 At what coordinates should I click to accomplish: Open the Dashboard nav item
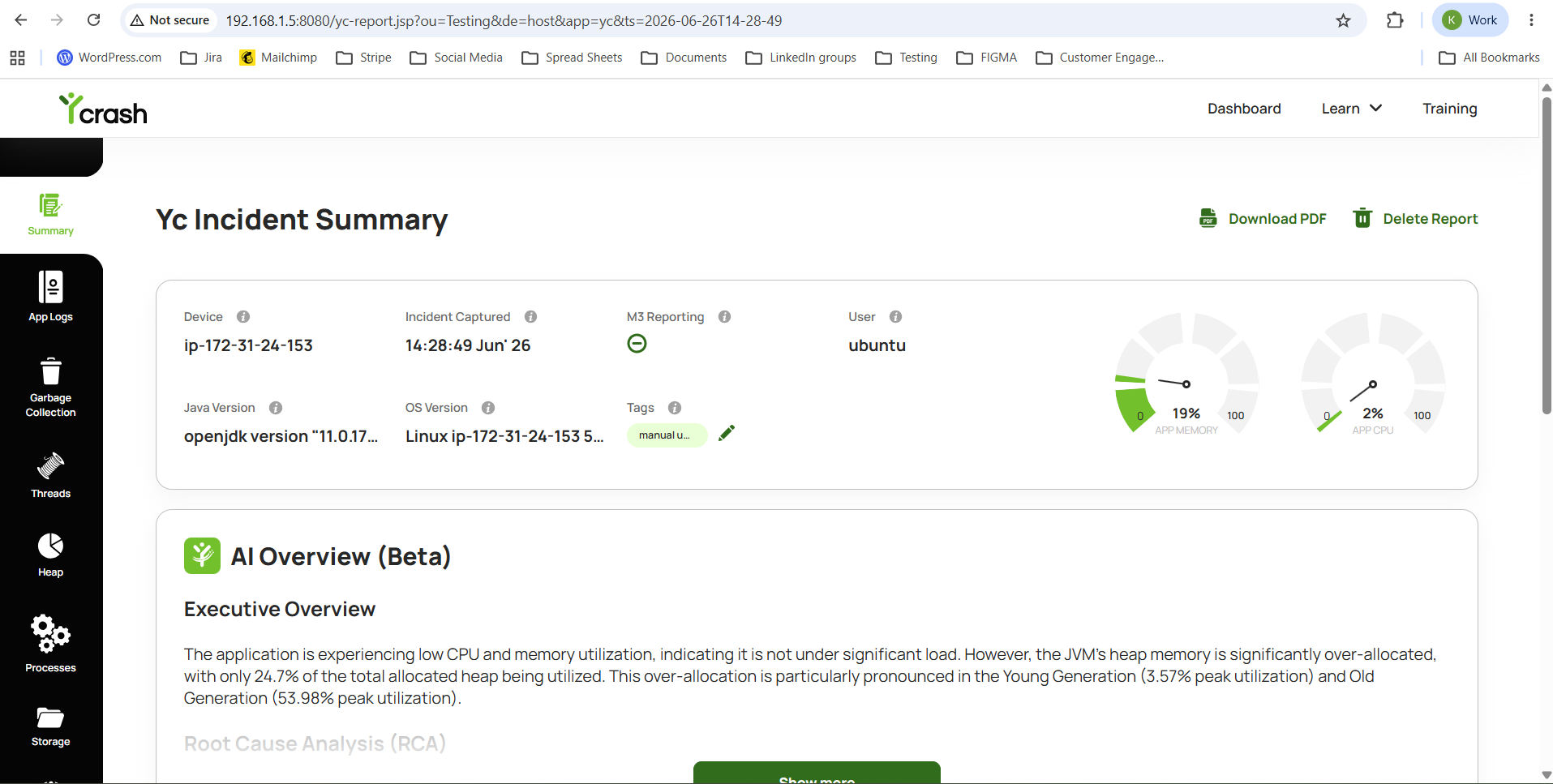[x=1244, y=109]
